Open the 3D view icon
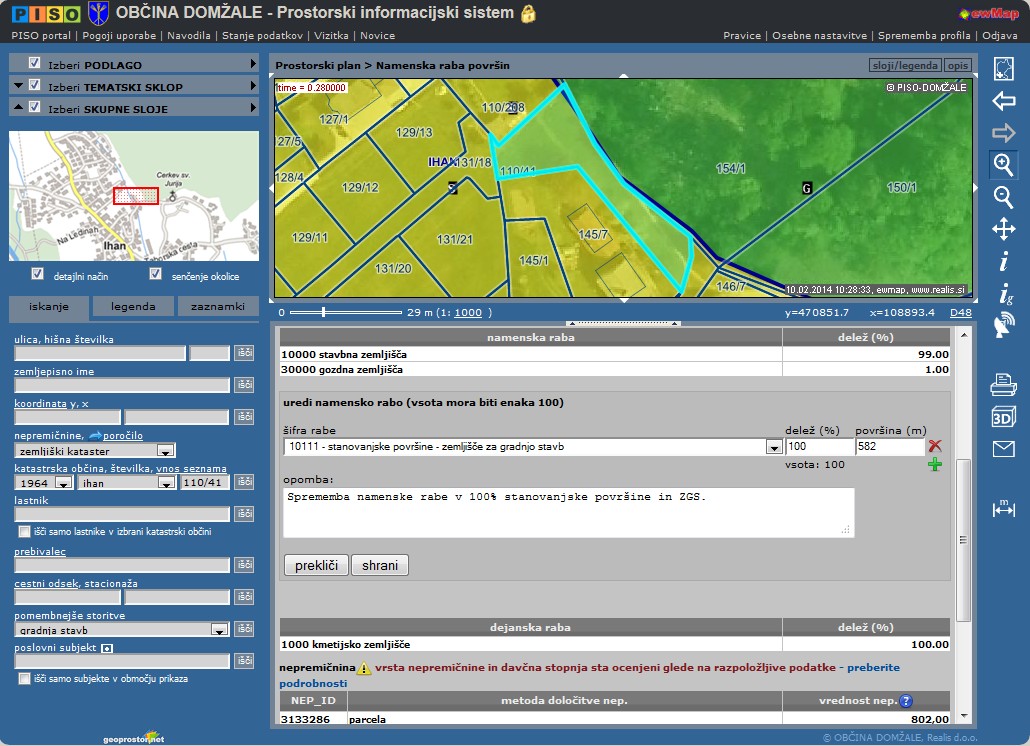 coord(1003,417)
